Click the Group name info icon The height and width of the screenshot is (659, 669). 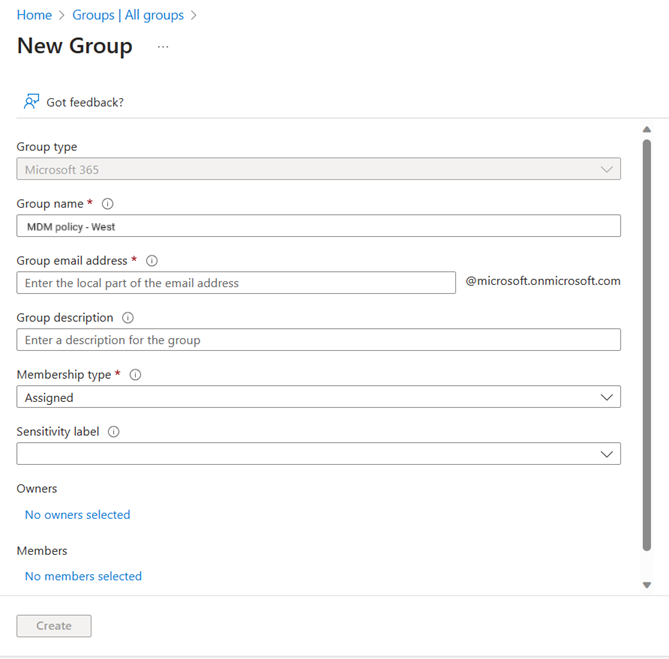[x=108, y=204]
